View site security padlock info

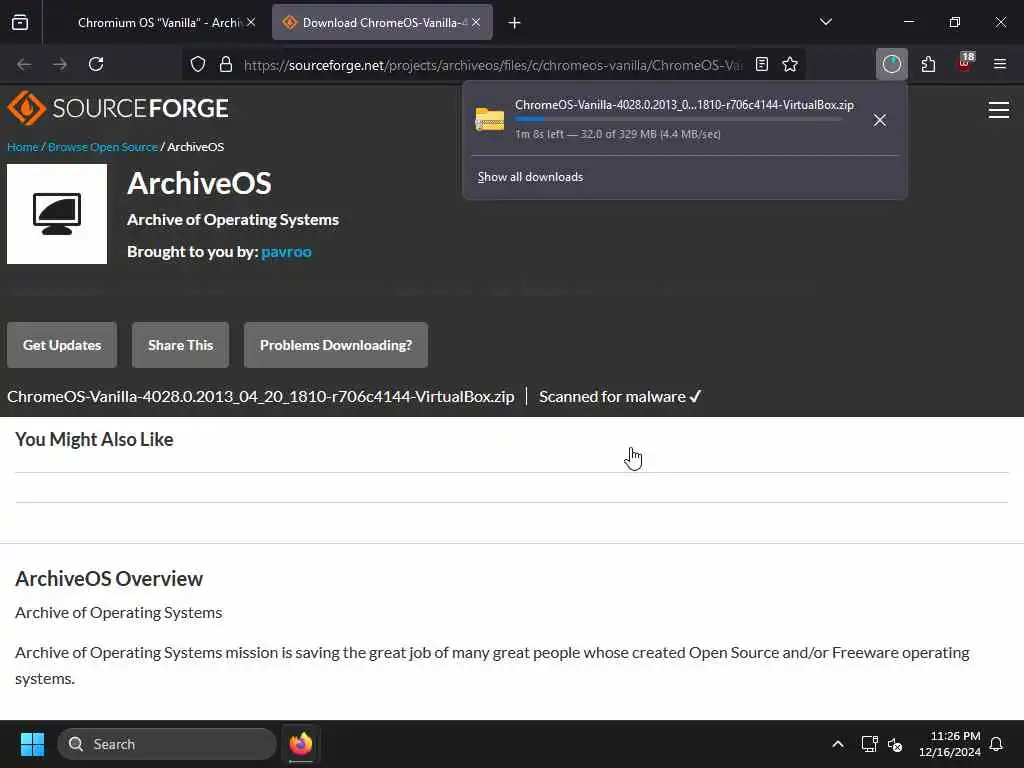tap(226, 64)
